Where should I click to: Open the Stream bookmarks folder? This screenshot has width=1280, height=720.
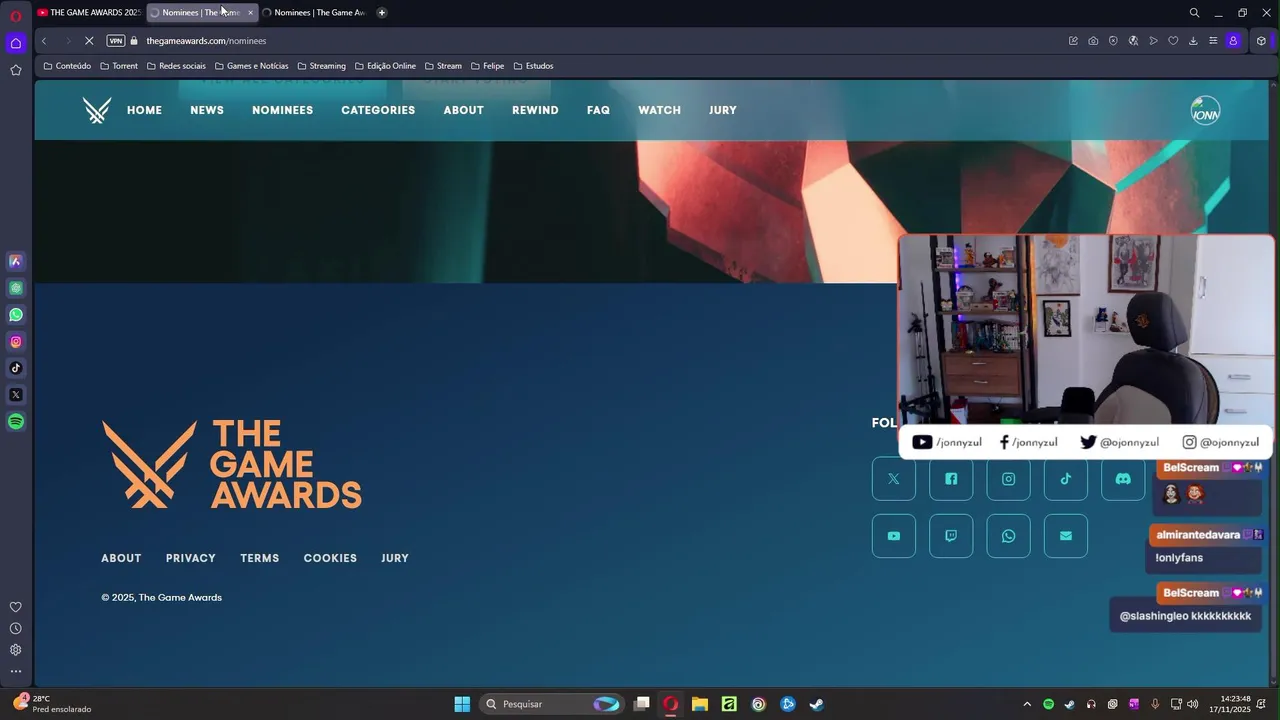[443, 66]
